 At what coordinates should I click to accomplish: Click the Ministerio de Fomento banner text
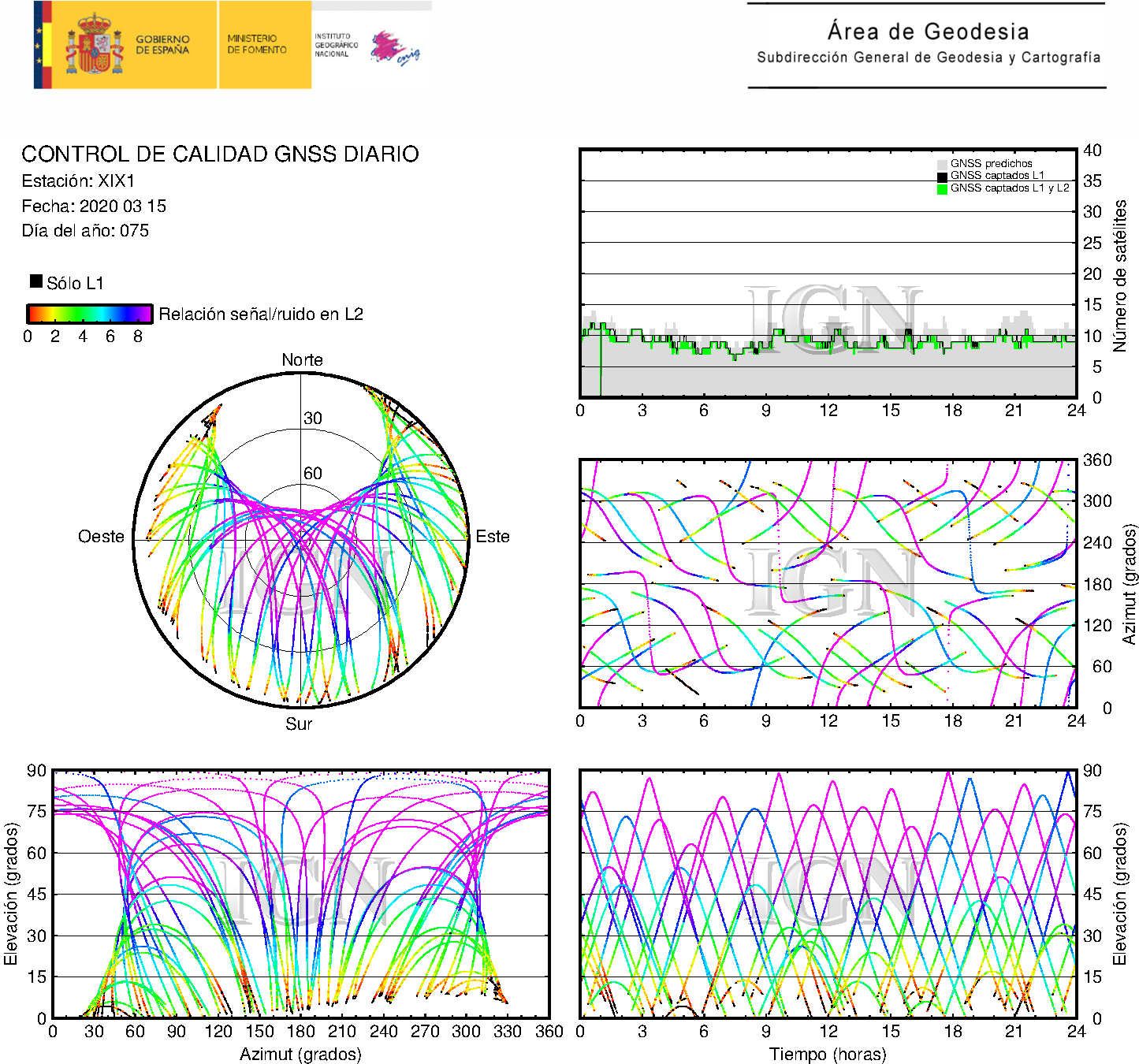(x=257, y=44)
